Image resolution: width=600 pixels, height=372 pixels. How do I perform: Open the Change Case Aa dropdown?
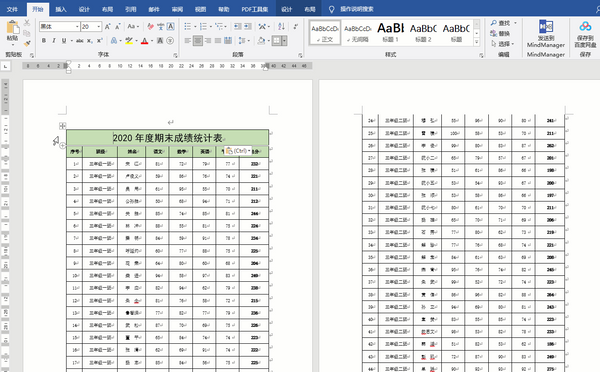coord(133,26)
